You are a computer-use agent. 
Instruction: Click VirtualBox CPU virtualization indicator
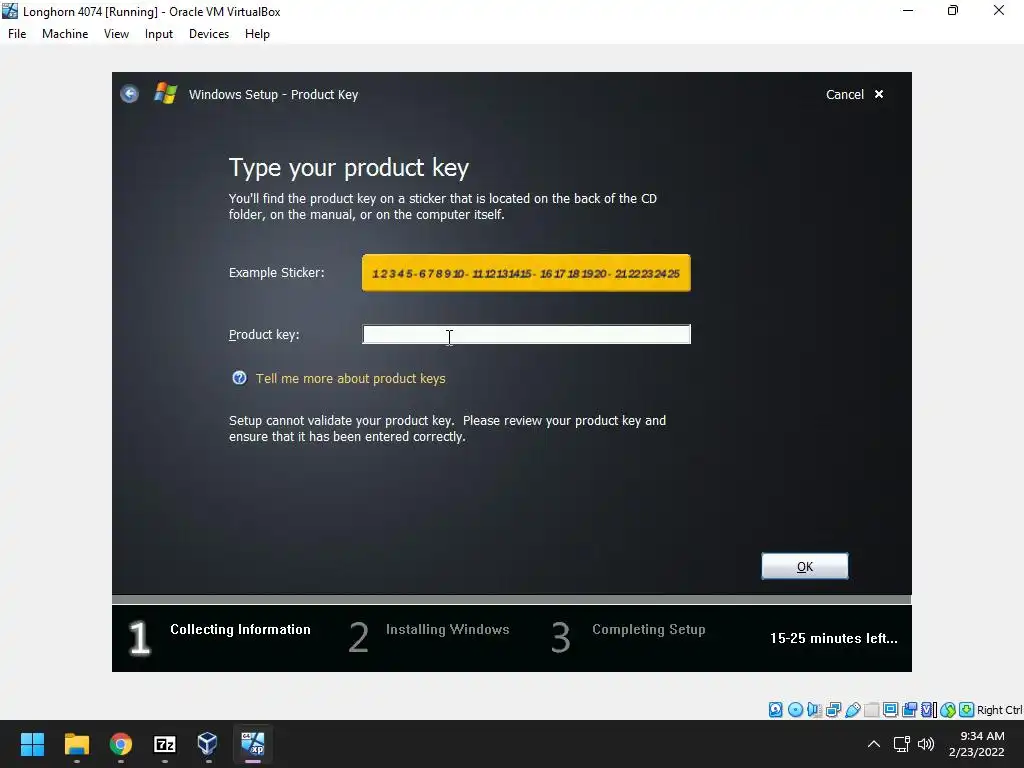click(x=929, y=710)
